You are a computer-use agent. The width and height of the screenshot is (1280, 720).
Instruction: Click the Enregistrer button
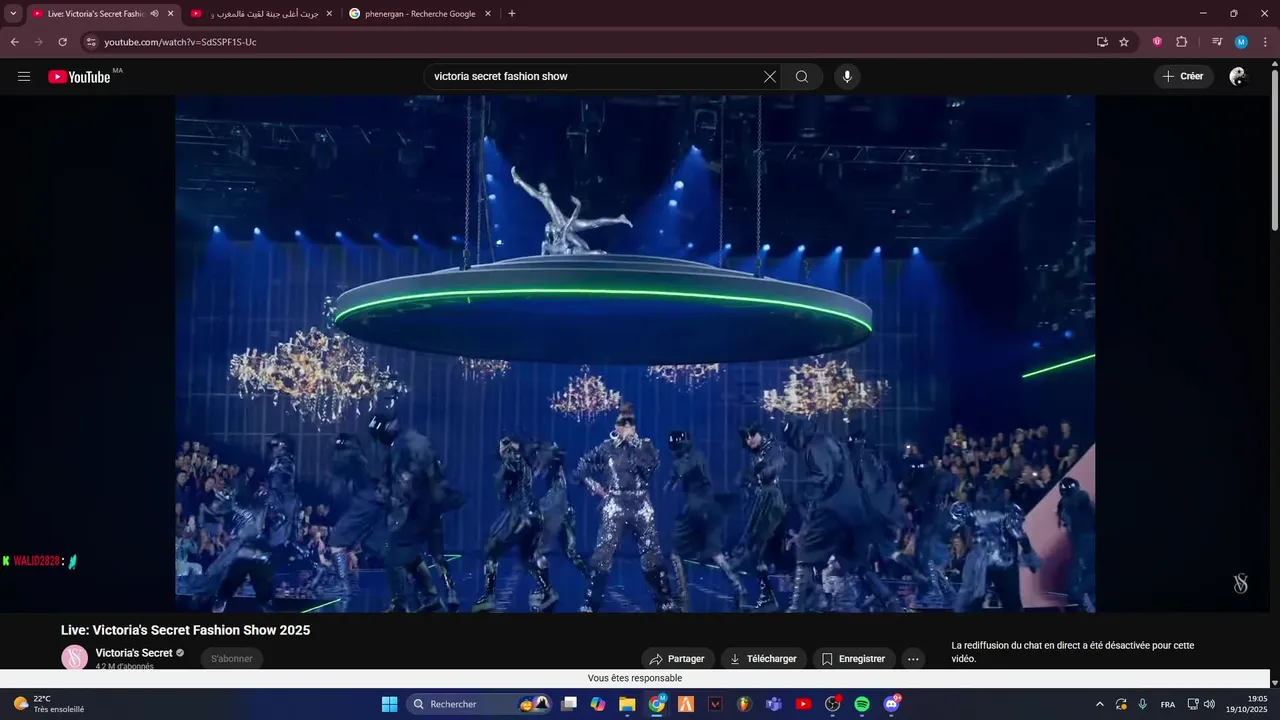(854, 659)
